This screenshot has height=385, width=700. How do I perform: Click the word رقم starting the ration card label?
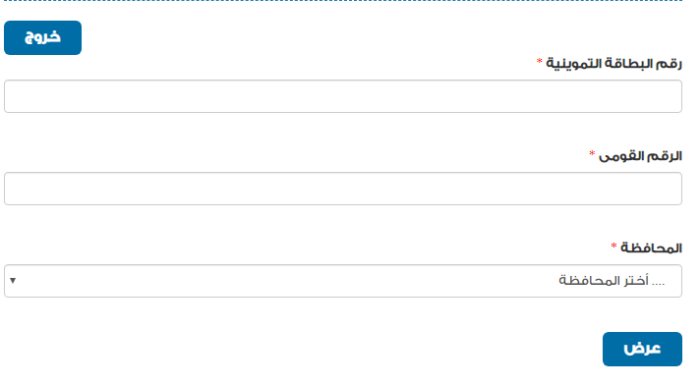tap(670, 64)
